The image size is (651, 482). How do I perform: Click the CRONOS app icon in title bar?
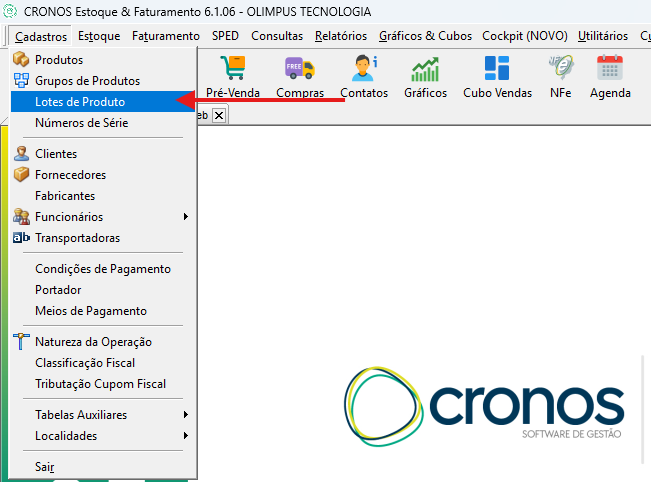tap(10, 11)
